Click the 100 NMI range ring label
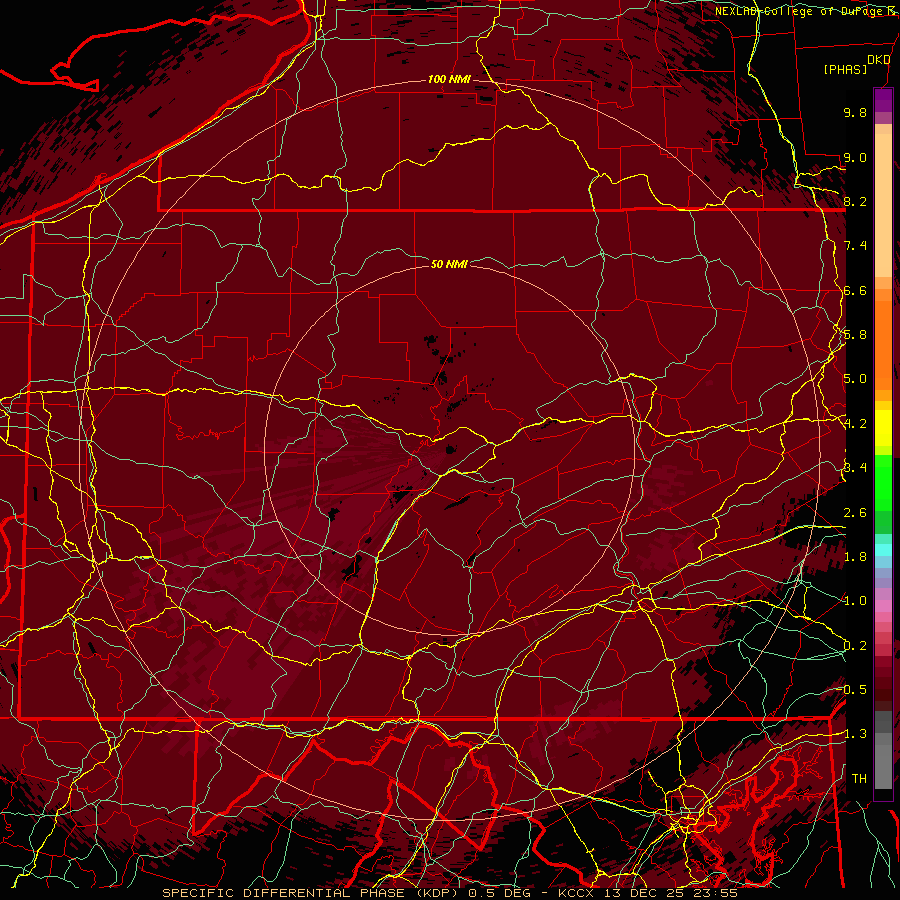 449,79
